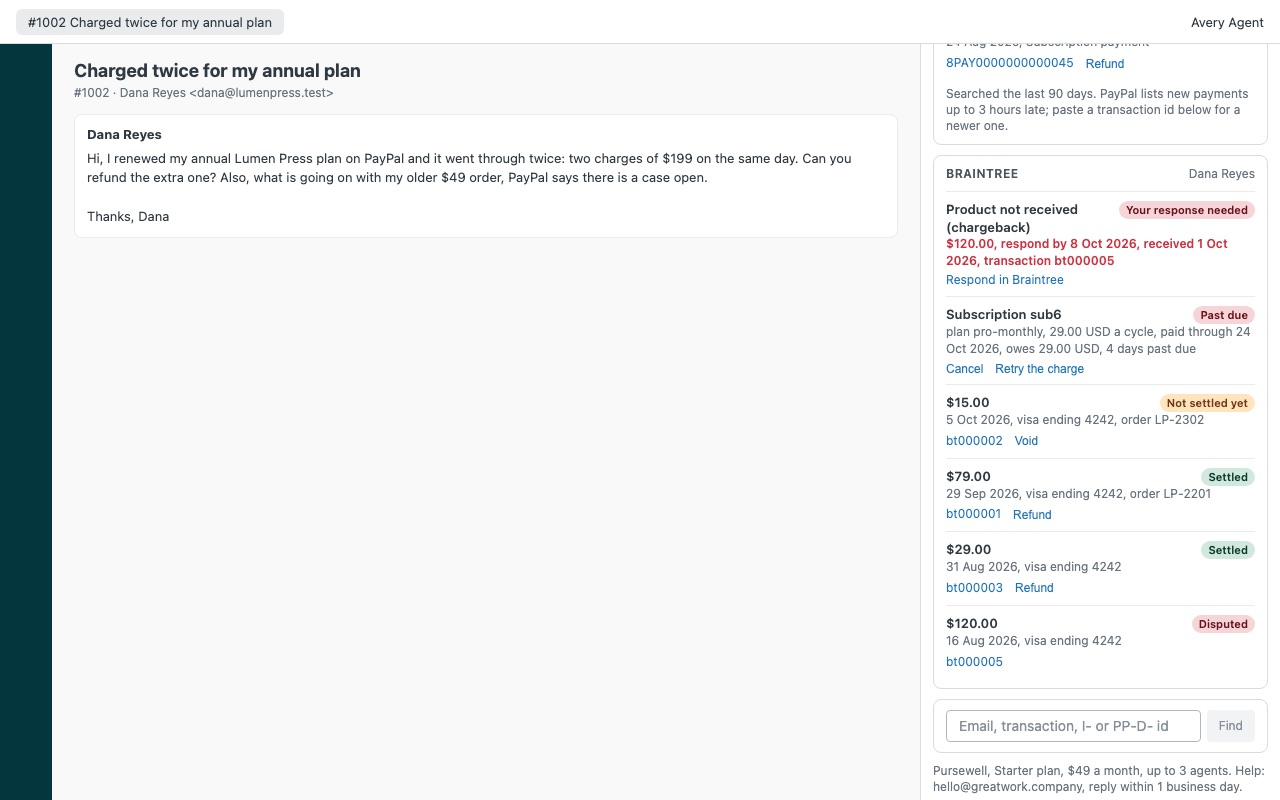
Task: Click the Past due status badge
Action: (1224, 315)
